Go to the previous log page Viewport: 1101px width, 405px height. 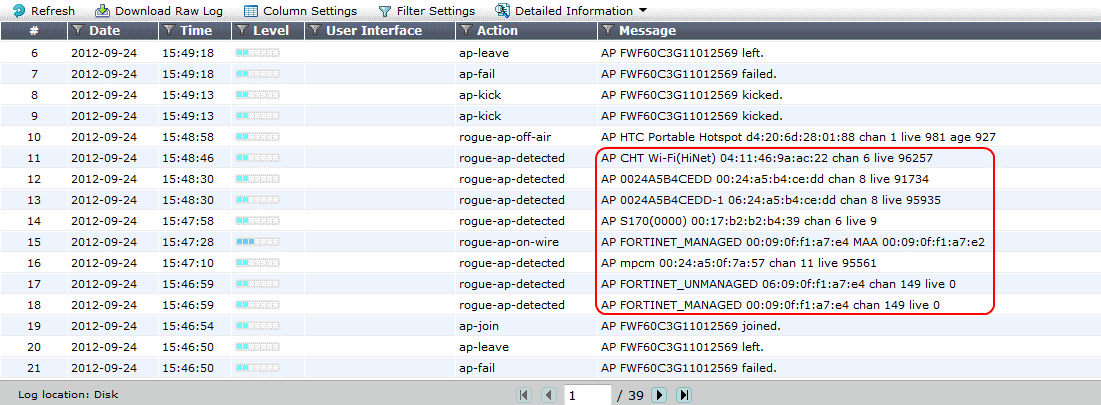[x=549, y=395]
